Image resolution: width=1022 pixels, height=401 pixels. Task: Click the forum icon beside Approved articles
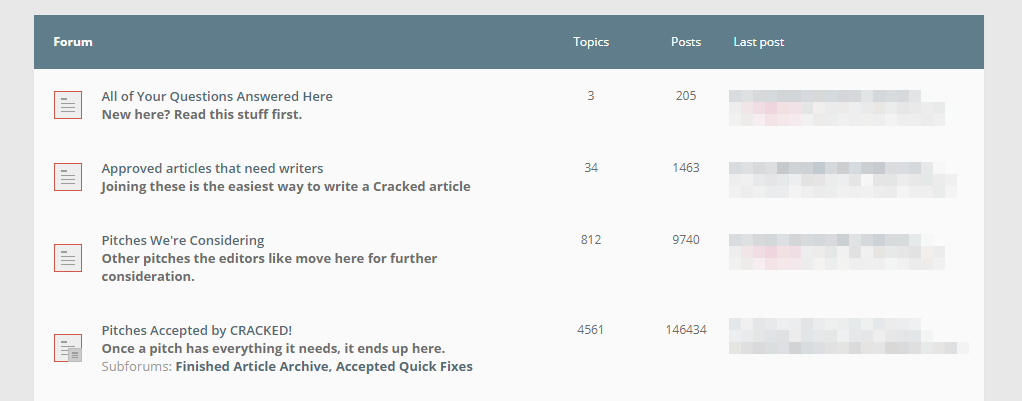point(67,177)
